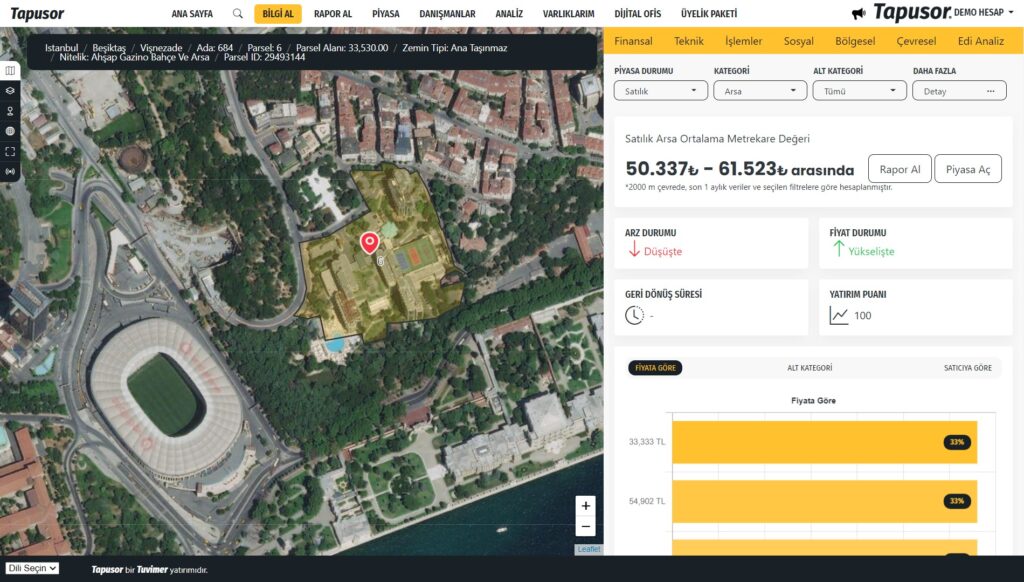
Task: Click the Rapor Al button in value card
Action: point(900,169)
